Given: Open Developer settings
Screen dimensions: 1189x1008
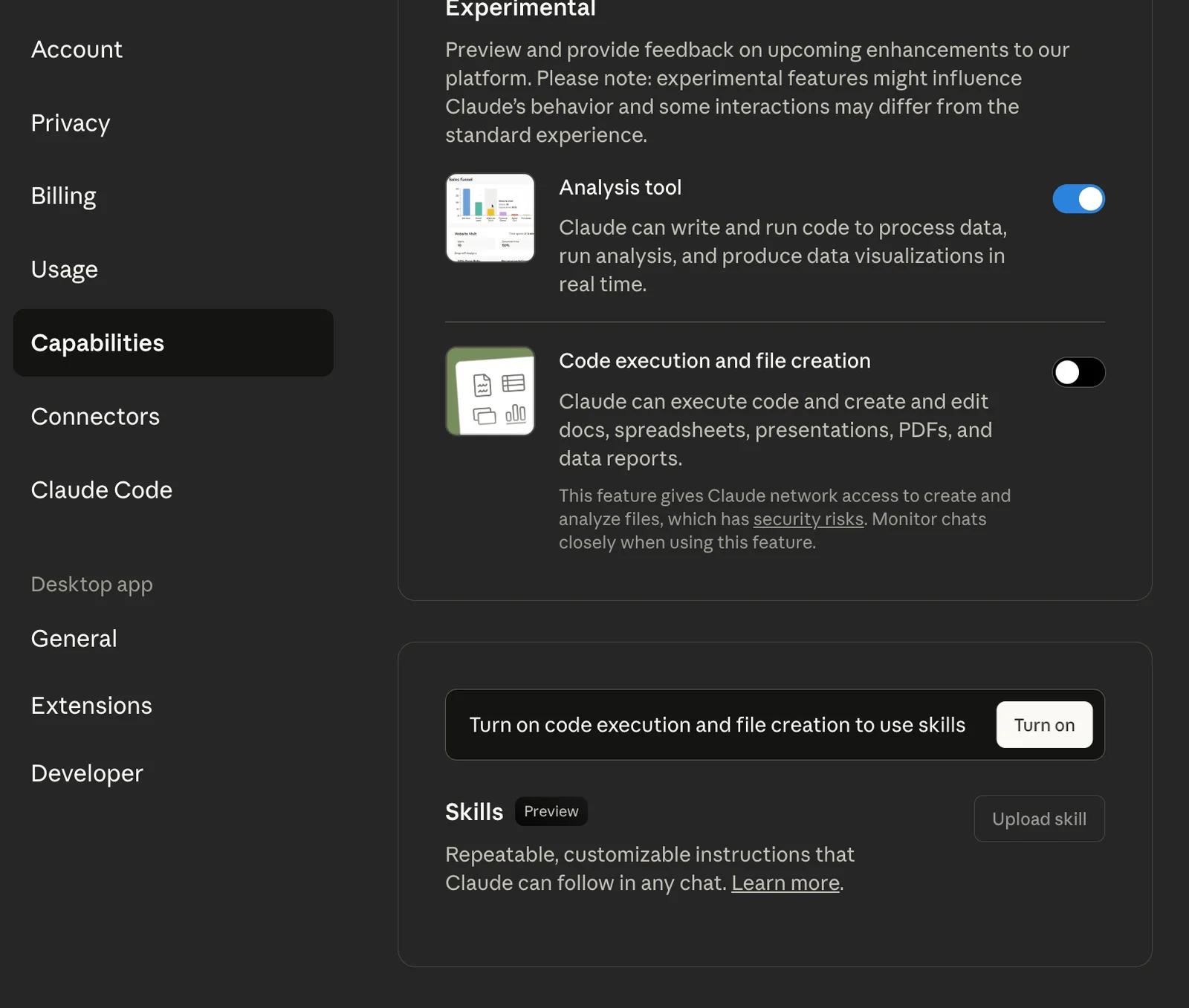Looking at the screenshot, I should click(x=87, y=773).
